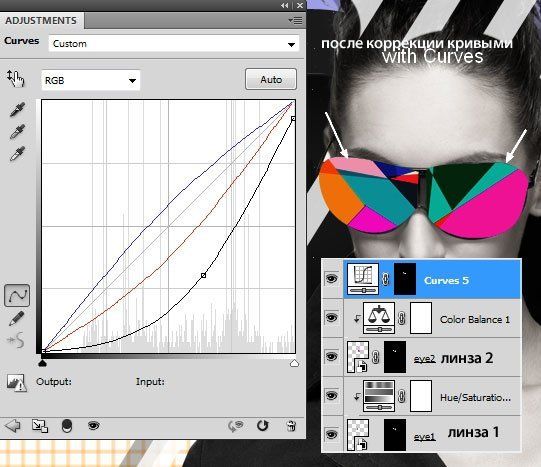The height and width of the screenshot is (467, 541).
Task: Hide the Hue/Saturation layer
Action: pyautogui.click(x=332, y=396)
